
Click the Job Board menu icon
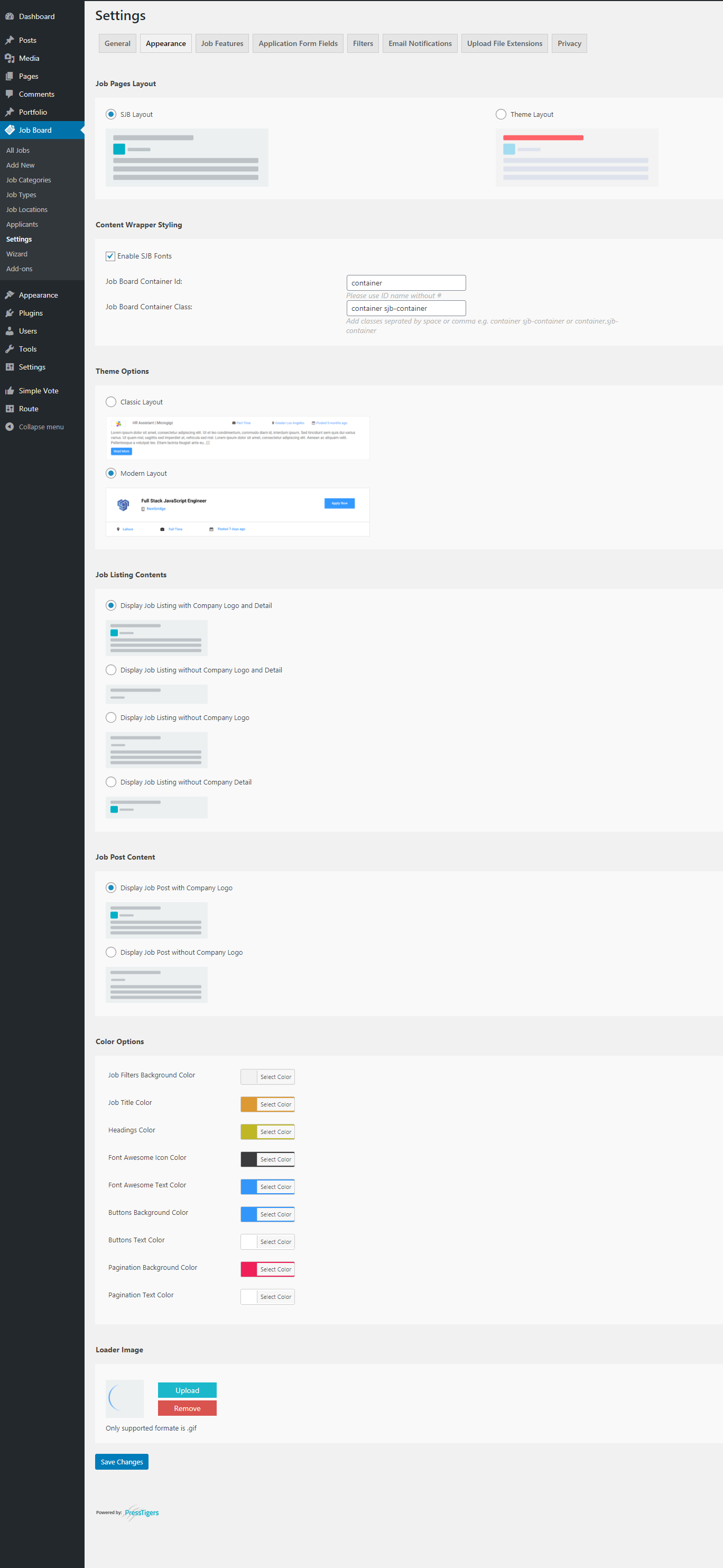10,130
